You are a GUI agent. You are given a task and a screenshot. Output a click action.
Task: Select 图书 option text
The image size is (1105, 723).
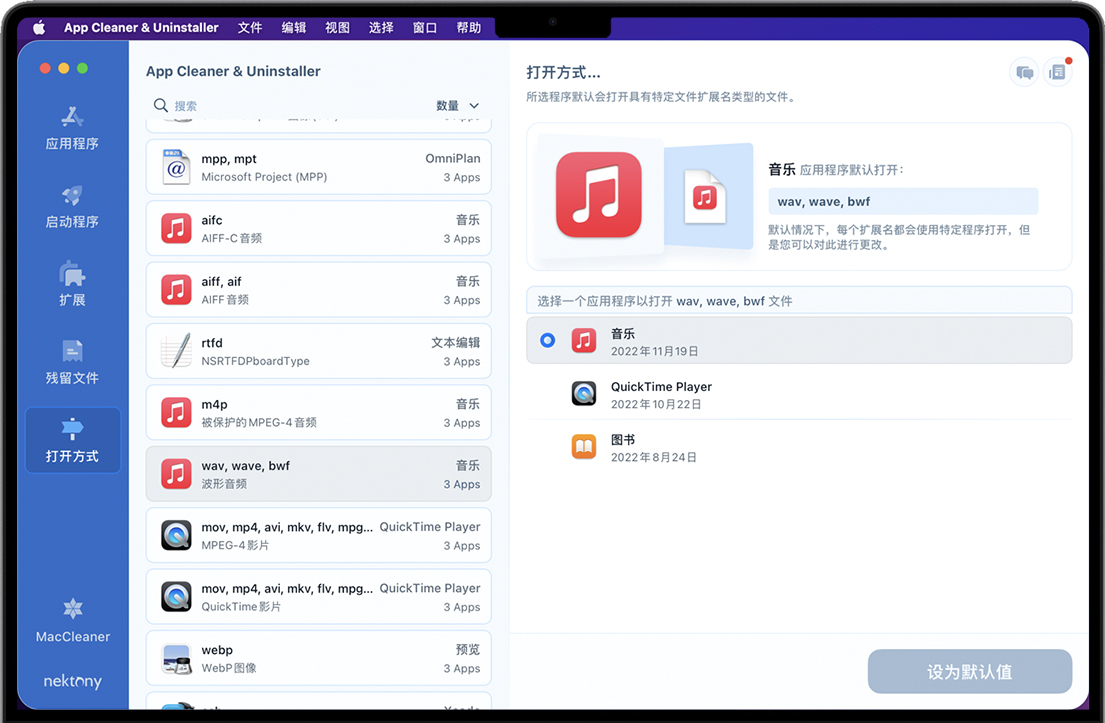(x=623, y=440)
